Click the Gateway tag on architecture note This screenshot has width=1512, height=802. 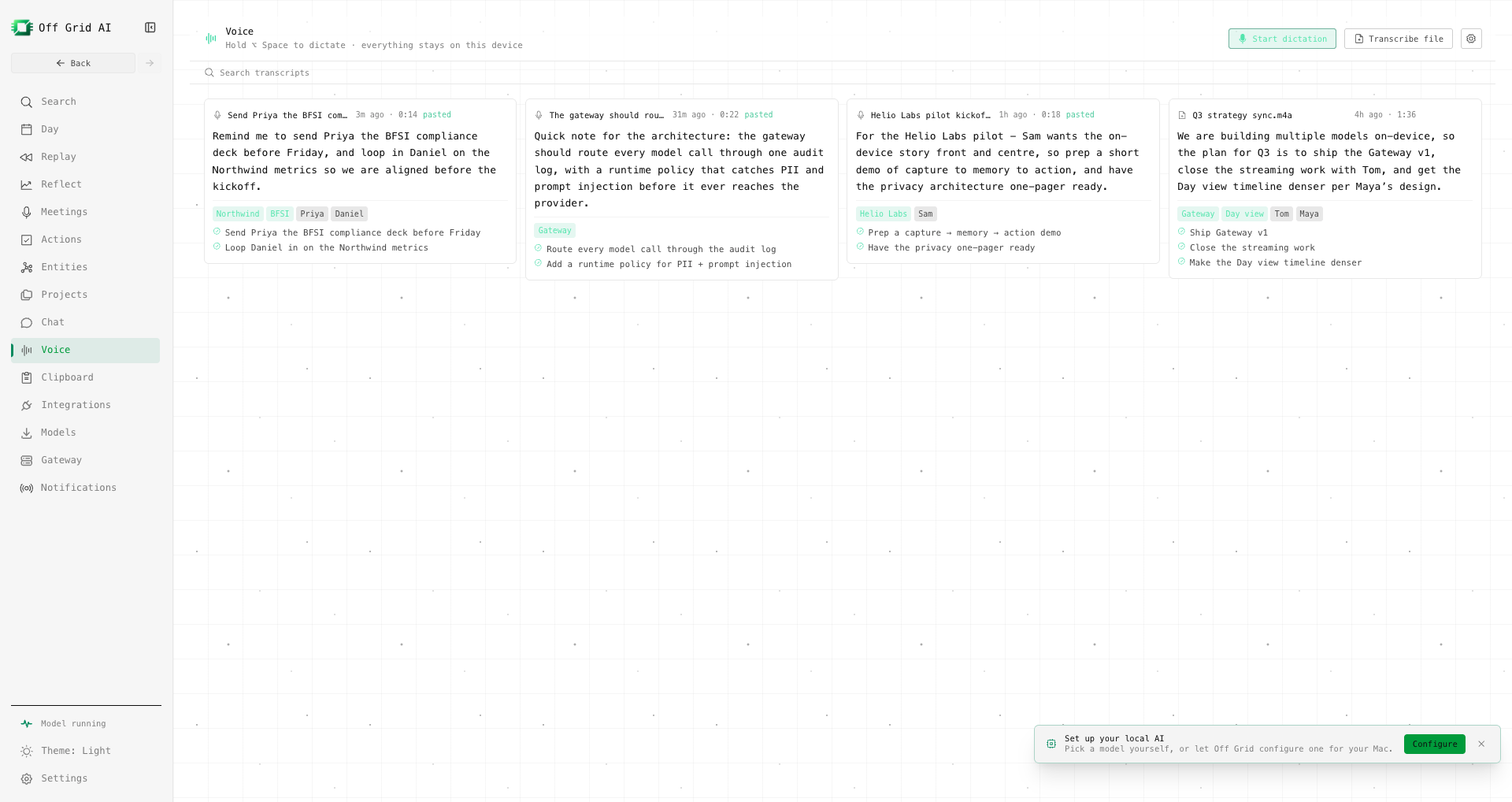(x=554, y=230)
